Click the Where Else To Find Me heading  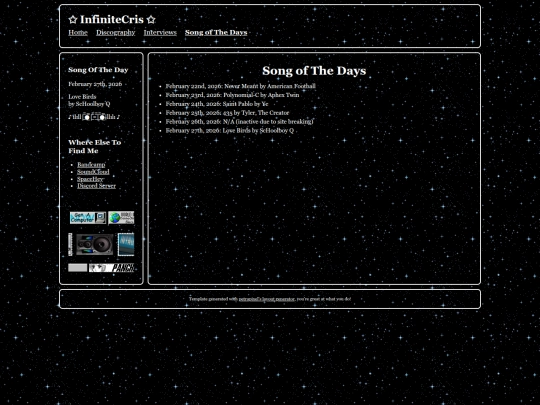coord(95,147)
